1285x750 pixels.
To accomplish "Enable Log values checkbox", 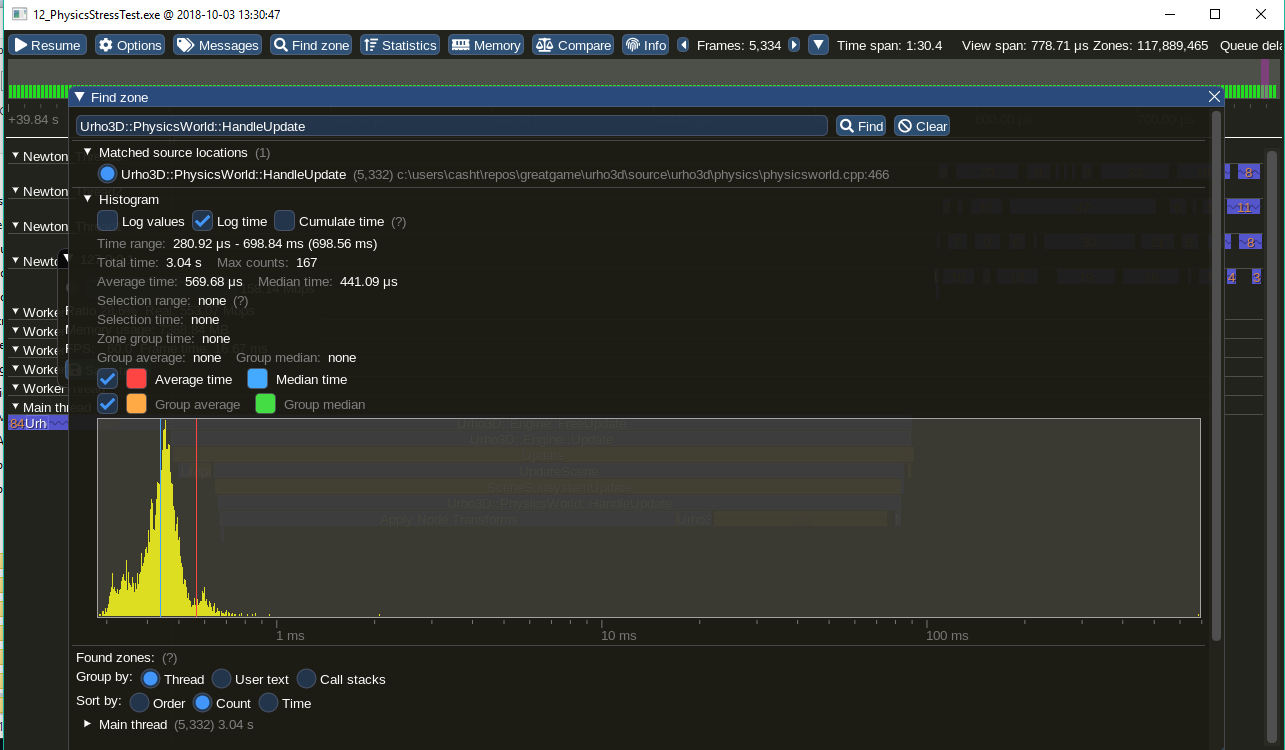I will tap(107, 221).
